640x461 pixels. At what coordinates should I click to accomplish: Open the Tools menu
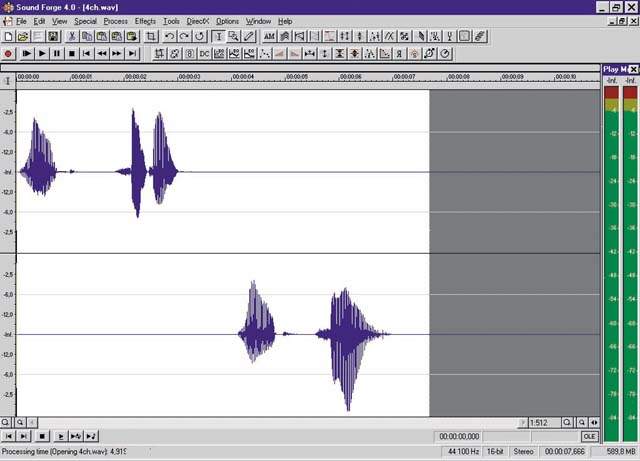(x=172, y=21)
